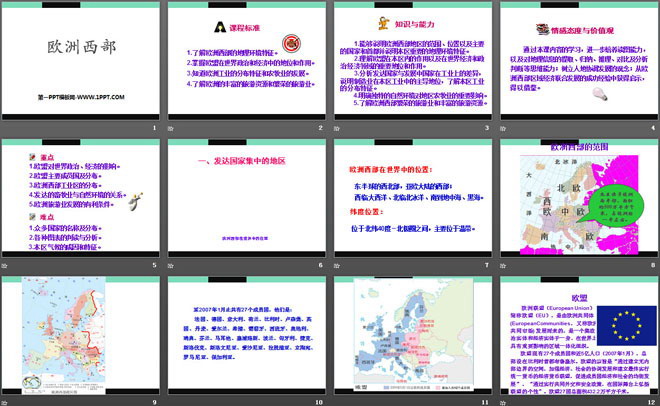Click slide number 5 label

154,265
